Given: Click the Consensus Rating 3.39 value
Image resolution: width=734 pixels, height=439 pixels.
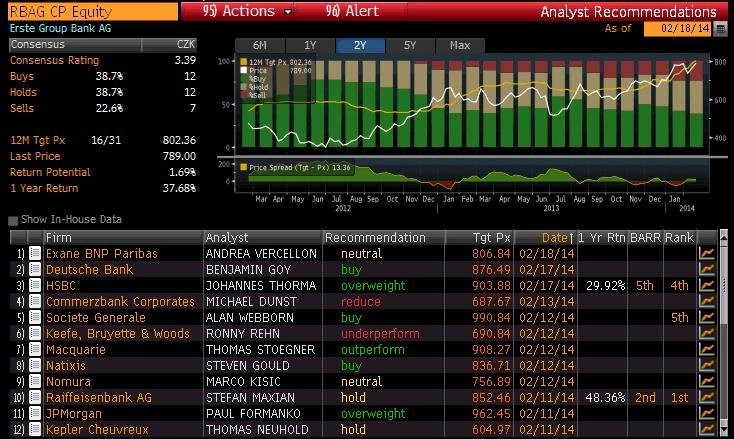Looking at the screenshot, I should coord(185,60).
